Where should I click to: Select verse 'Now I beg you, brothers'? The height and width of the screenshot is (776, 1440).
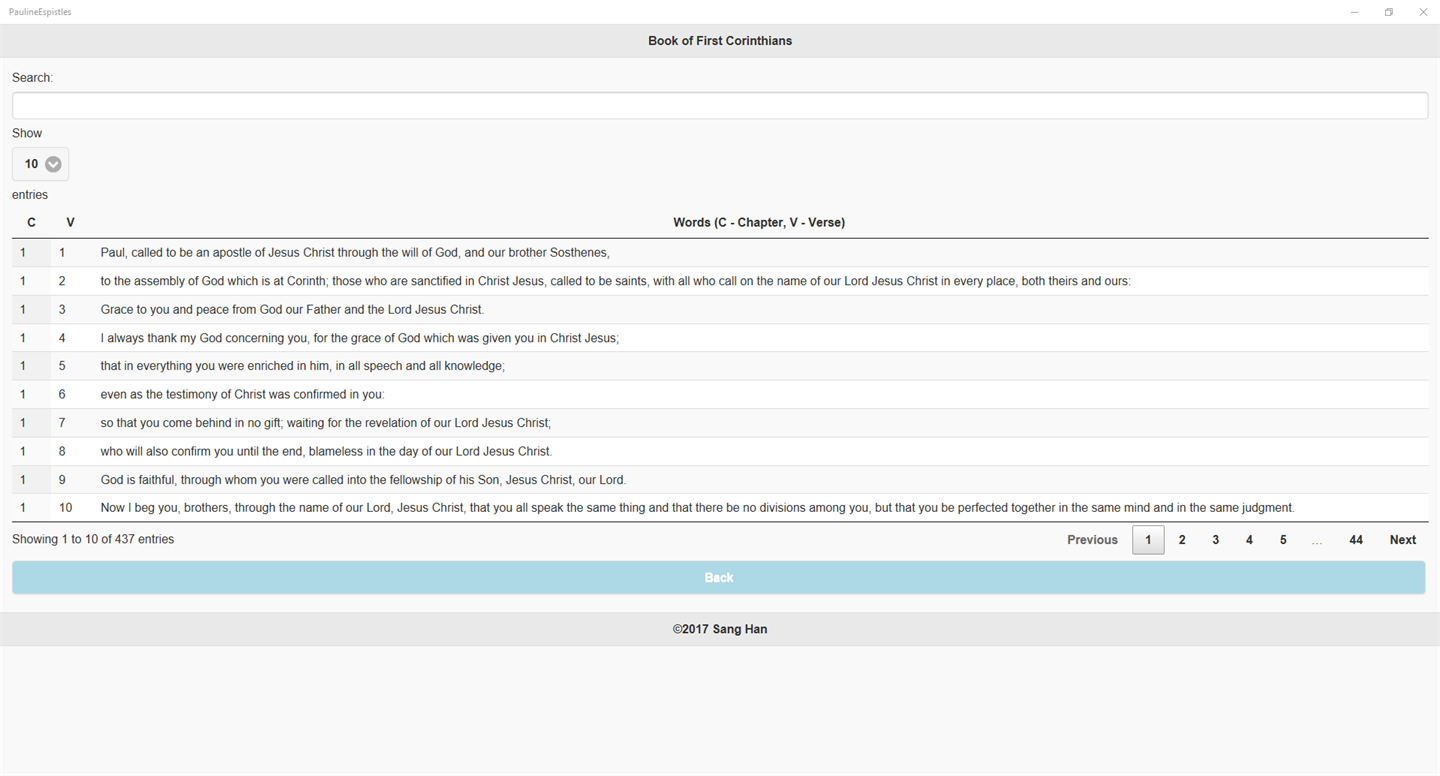pos(697,508)
